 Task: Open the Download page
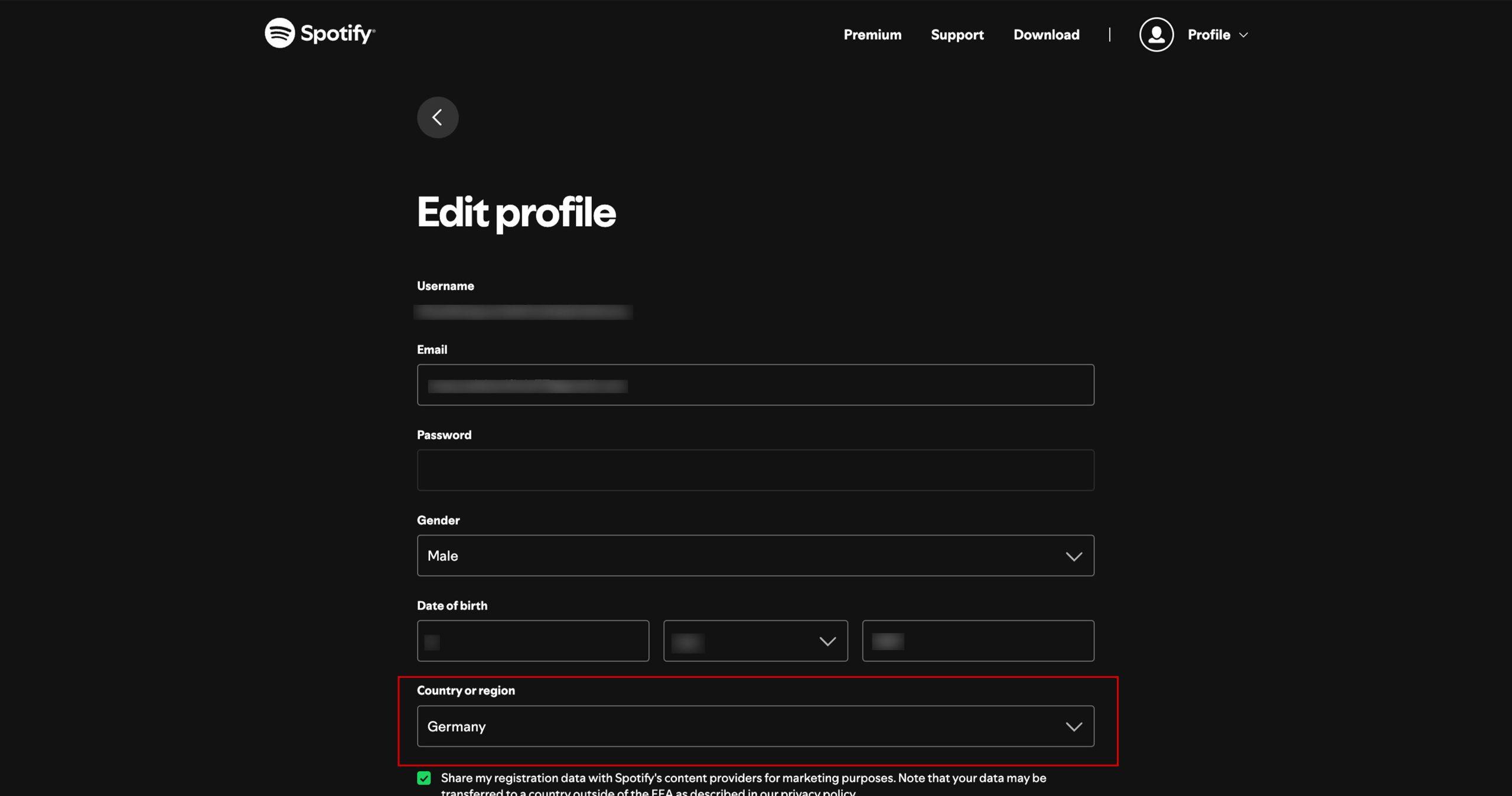click(x=1047, y=35)
